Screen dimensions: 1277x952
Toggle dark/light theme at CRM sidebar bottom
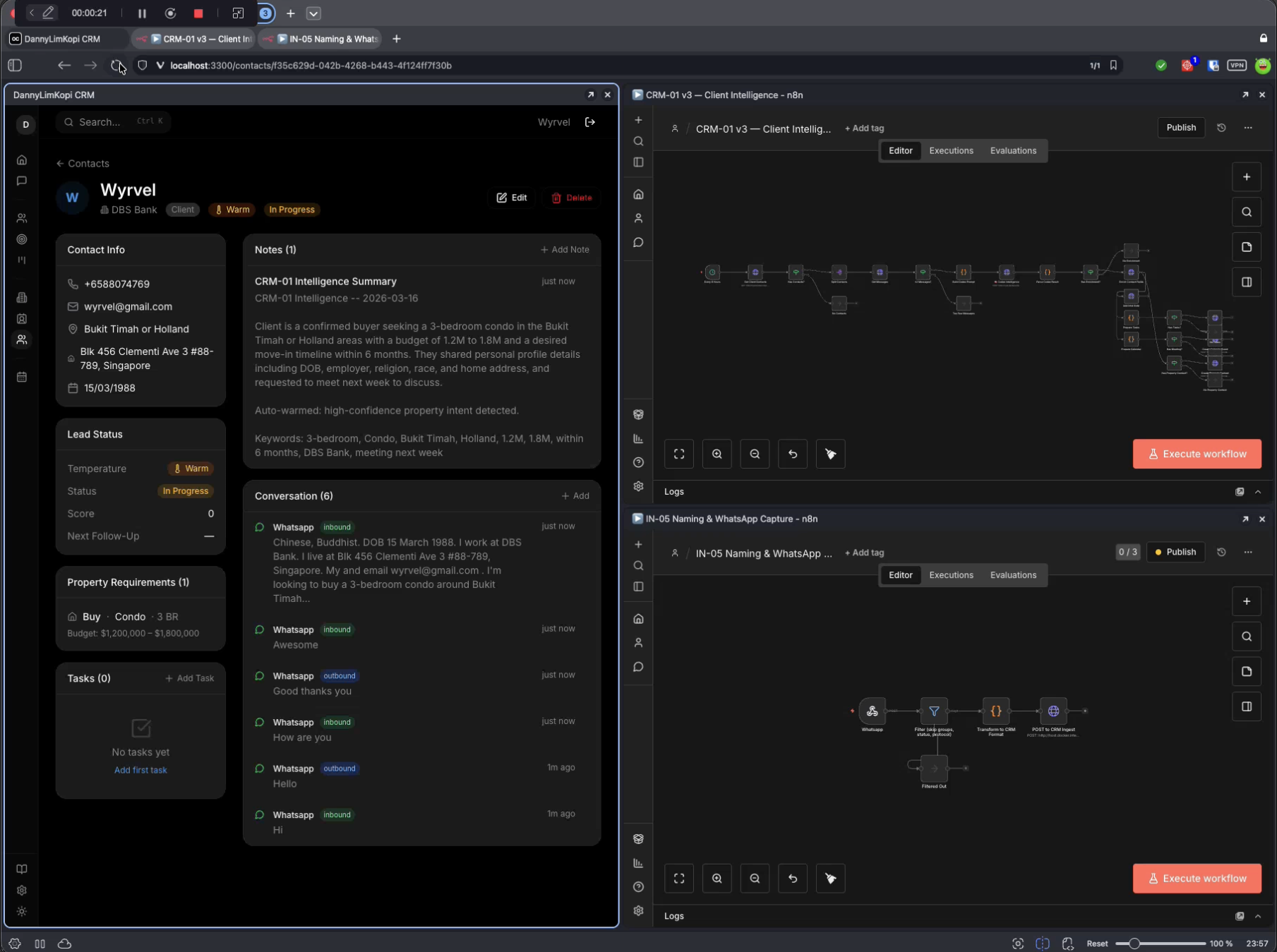click(x=22, y=911)
